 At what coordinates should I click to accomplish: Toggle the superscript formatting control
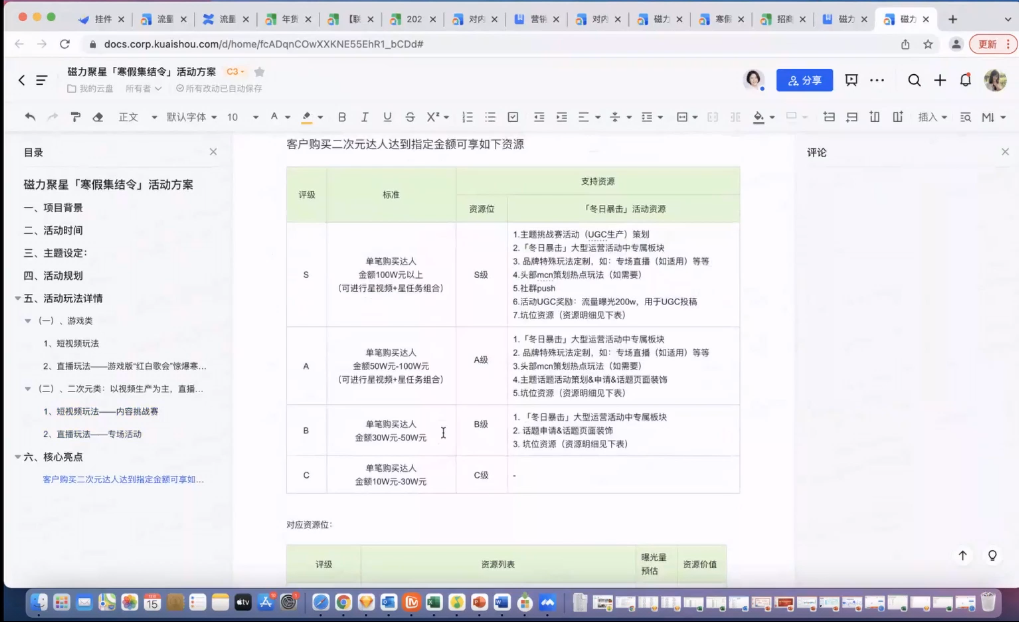point(433,116)
